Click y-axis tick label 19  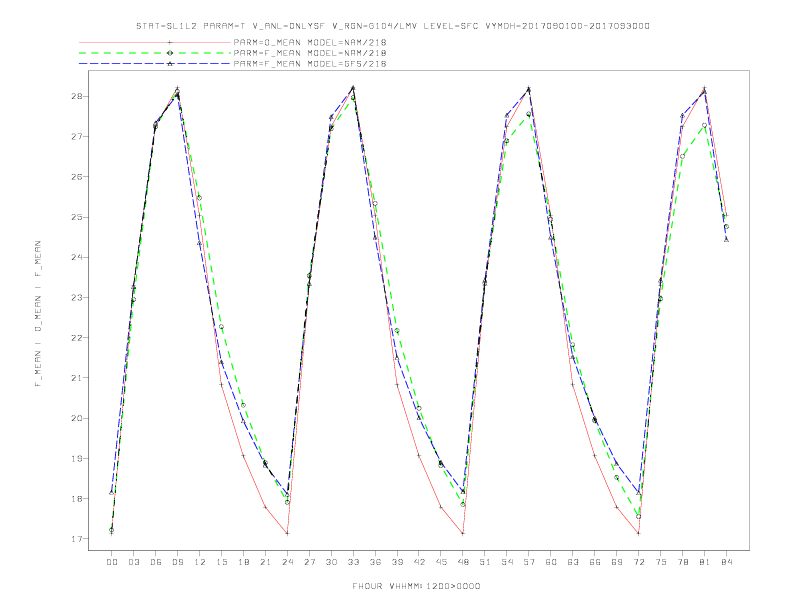76,458
